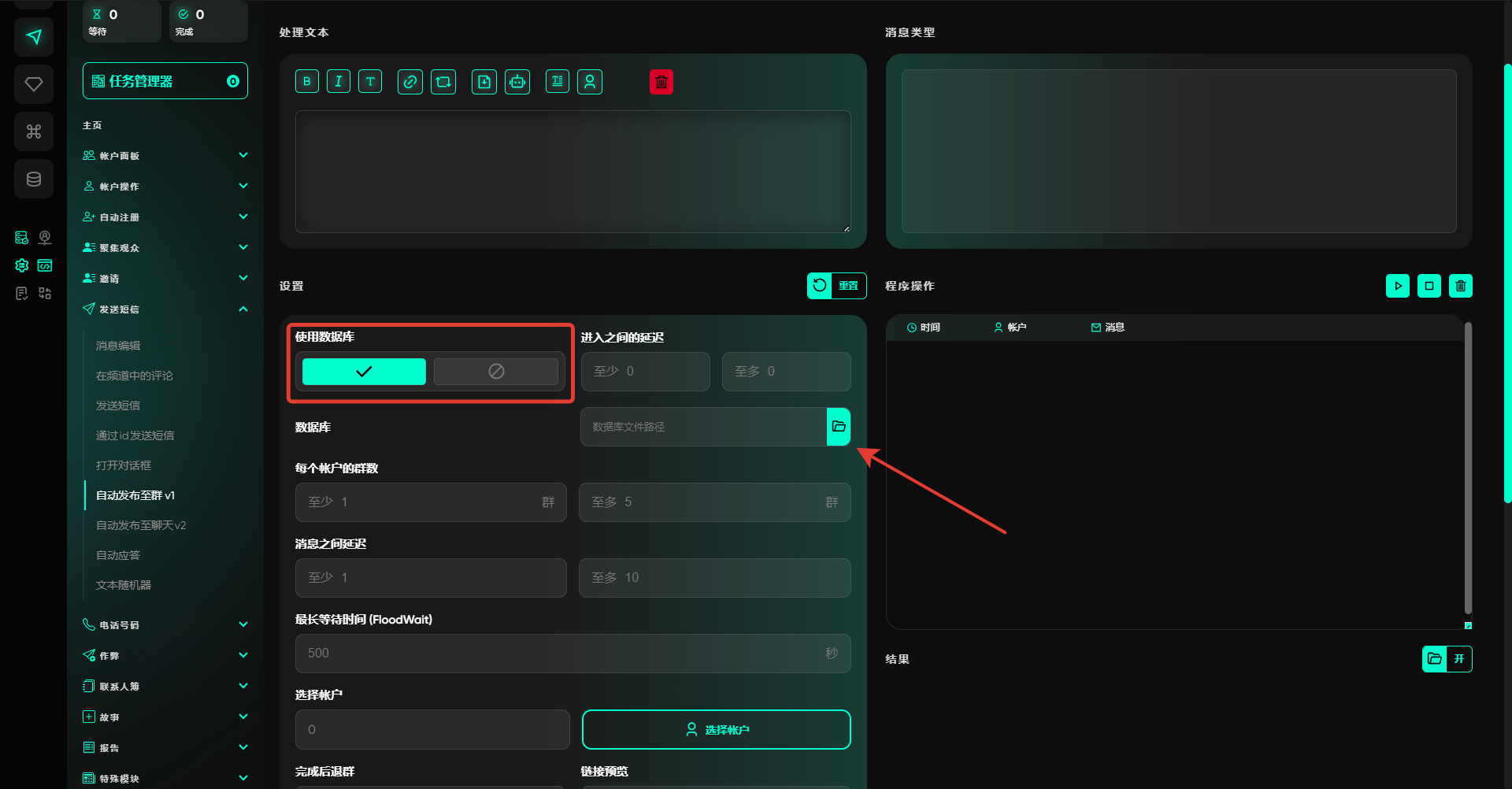
Task: Click the red trash icon to clear text
Action: (661, 82)
